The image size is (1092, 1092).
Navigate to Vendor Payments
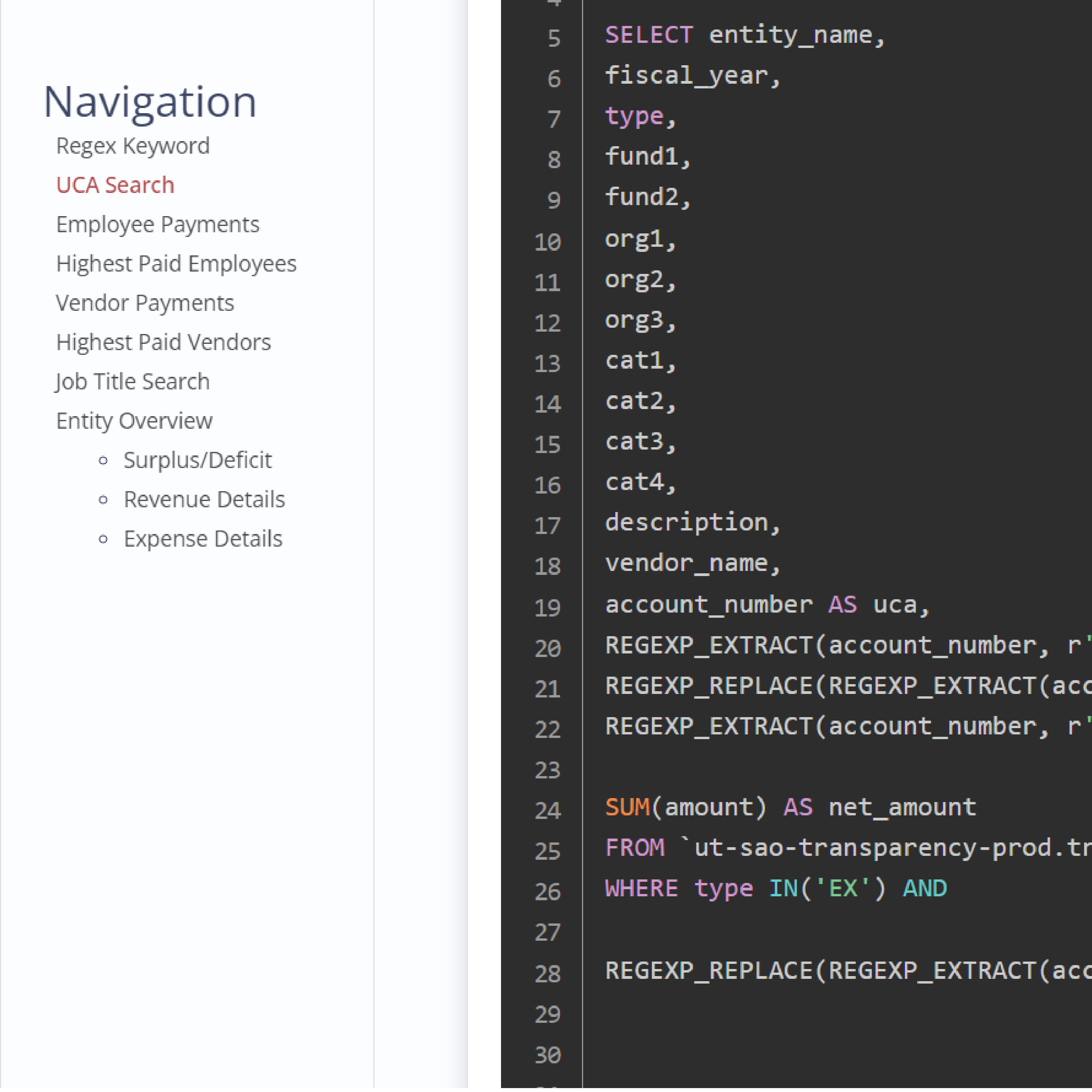145,303
